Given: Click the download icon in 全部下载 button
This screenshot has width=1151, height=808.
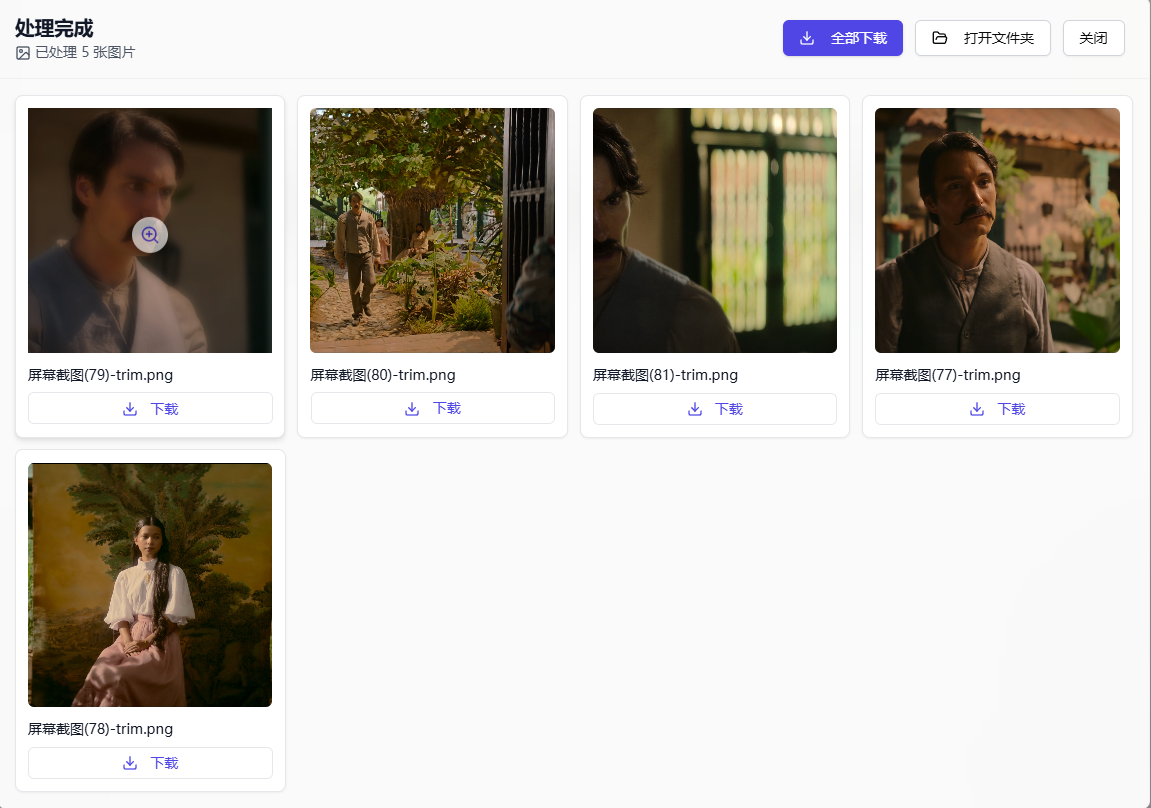Looking at the screenshot, I should click(807, 38).
